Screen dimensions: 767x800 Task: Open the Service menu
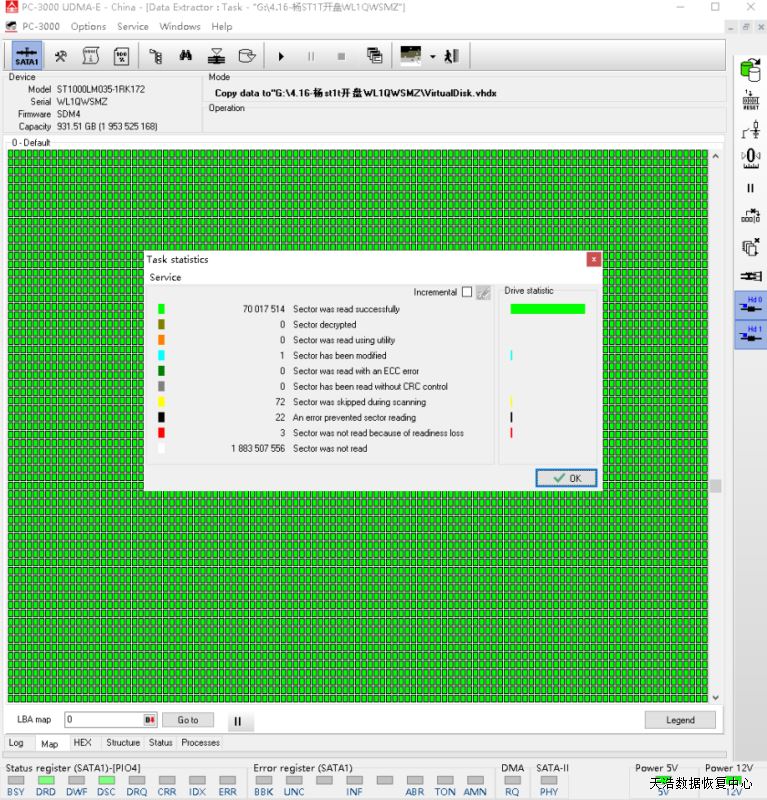click(x=132, y=26)
